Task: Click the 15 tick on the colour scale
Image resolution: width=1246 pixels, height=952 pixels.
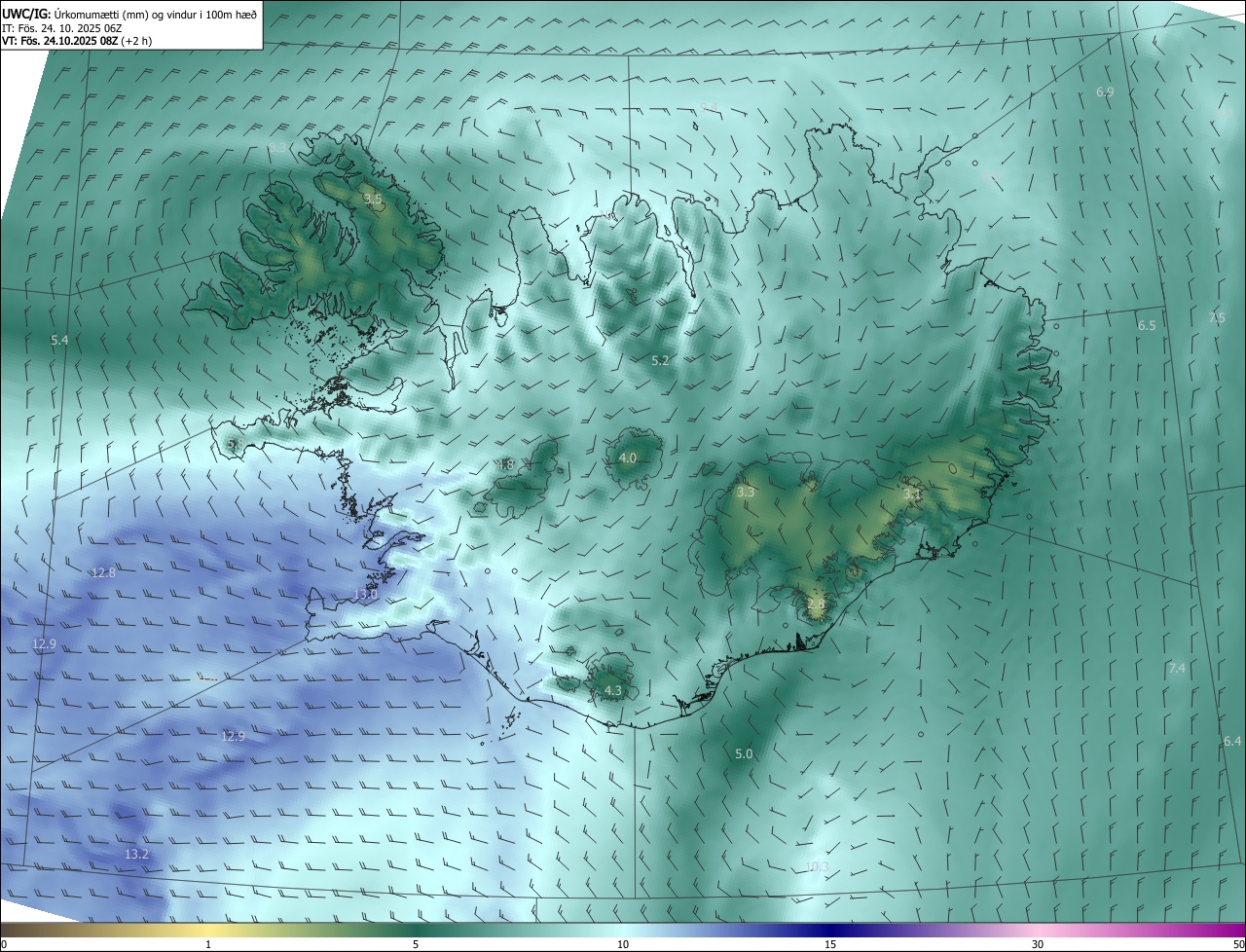Action: pos(830,944)
